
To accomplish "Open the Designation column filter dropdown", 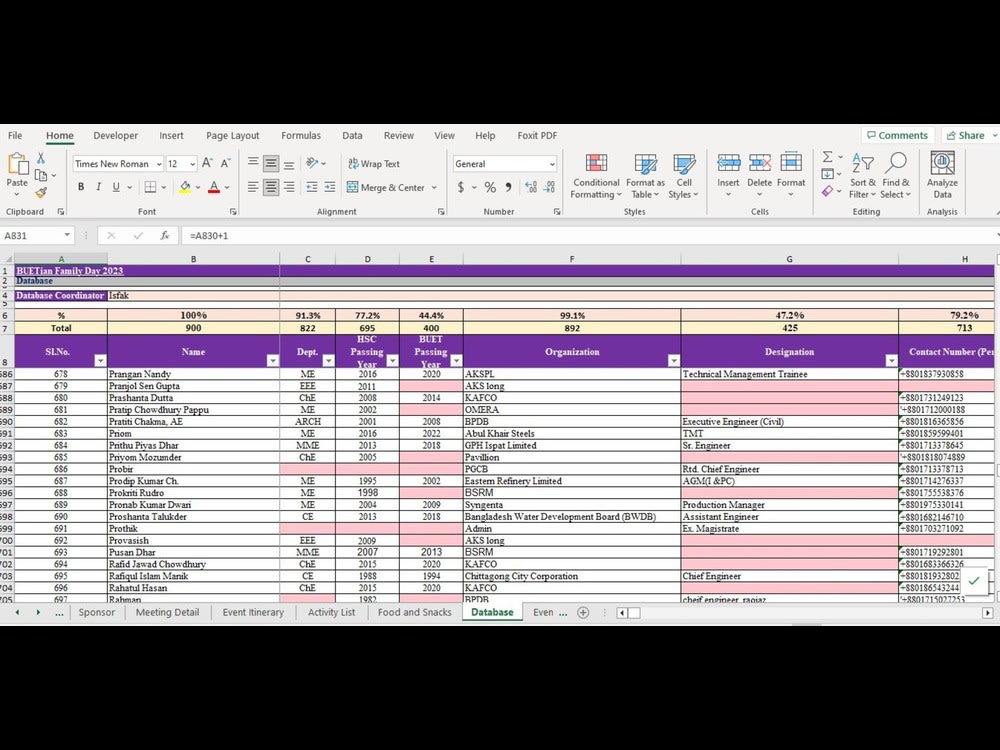I will [892, 361].
